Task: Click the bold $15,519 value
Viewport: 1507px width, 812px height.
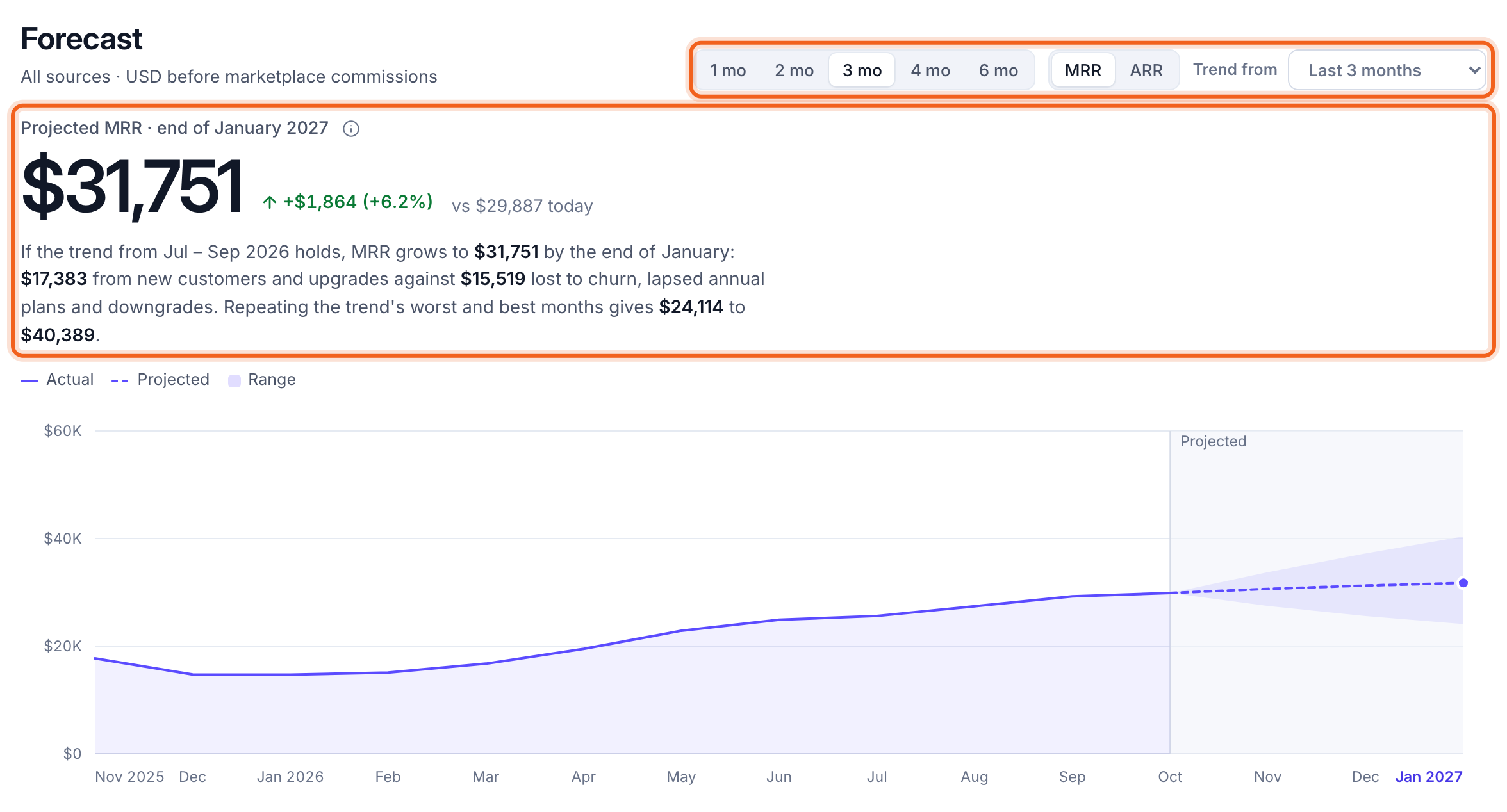Action: pyautogui.click(x=493, y=279)
